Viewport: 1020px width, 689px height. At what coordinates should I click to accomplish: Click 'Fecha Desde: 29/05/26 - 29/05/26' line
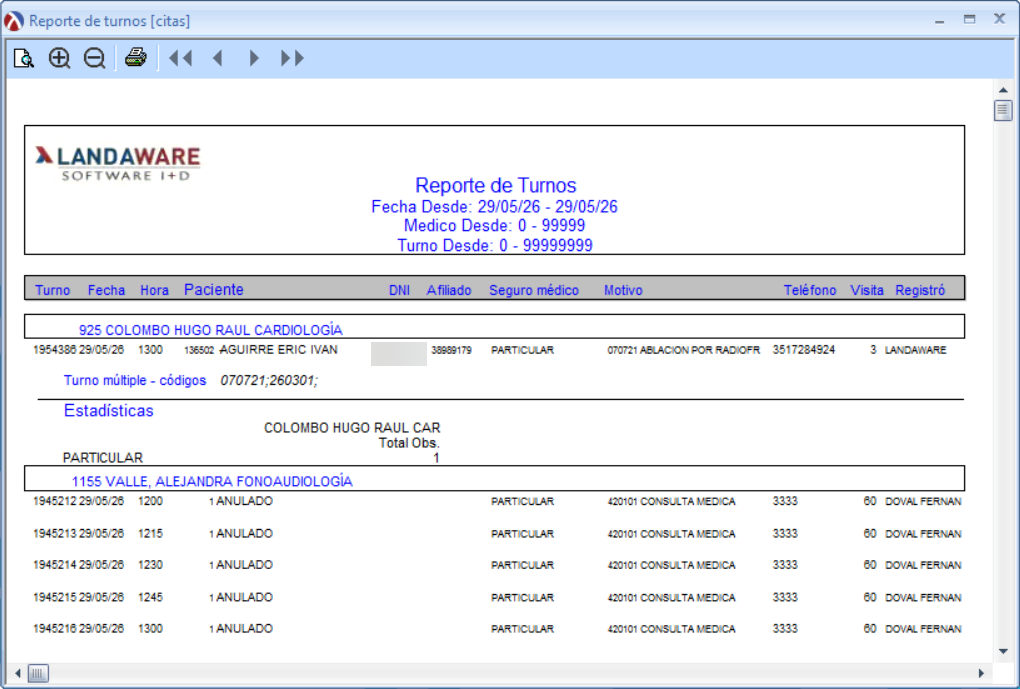tap(494, 207)
